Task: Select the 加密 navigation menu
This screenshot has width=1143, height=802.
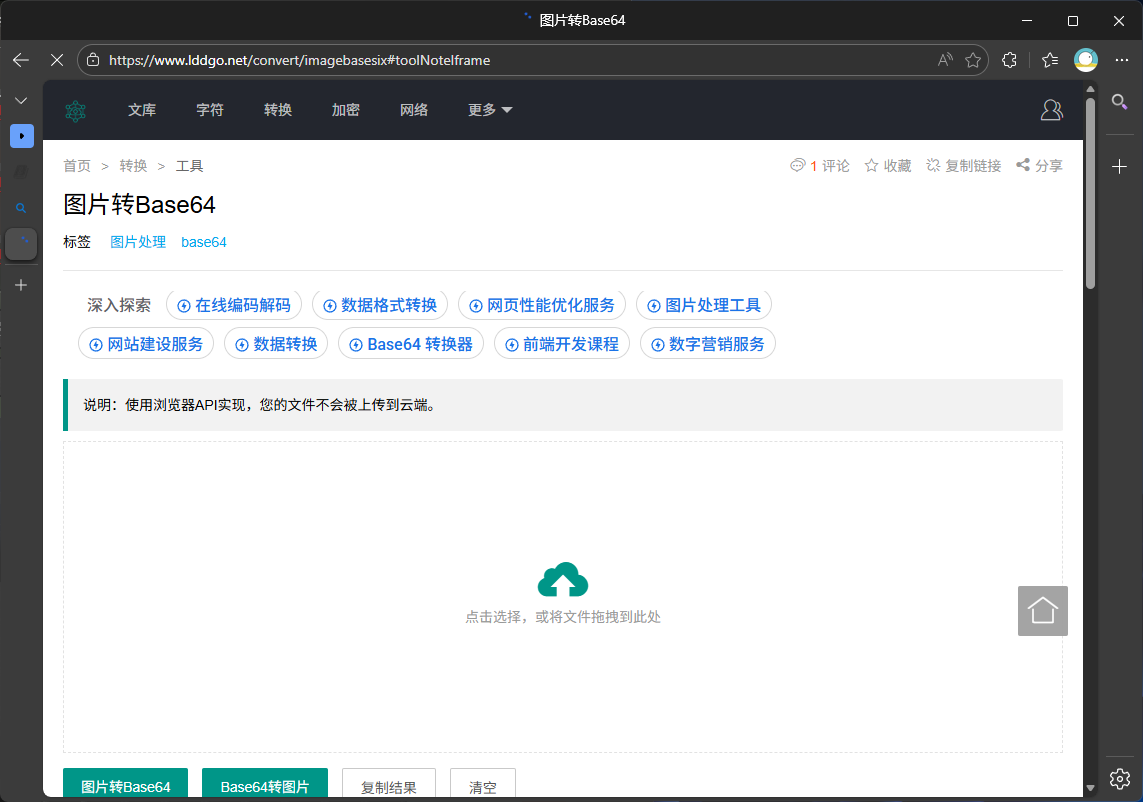Action: tap(345, 110)
